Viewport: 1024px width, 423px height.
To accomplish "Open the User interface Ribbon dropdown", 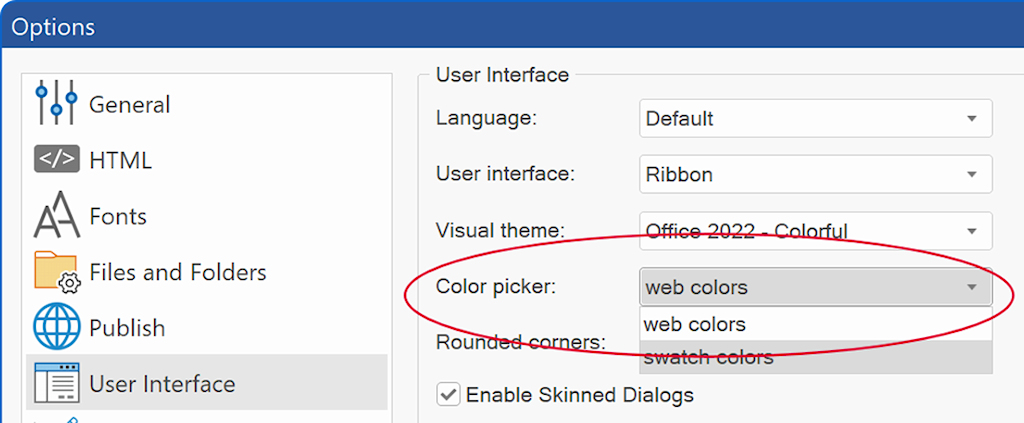I will [816, 175].
